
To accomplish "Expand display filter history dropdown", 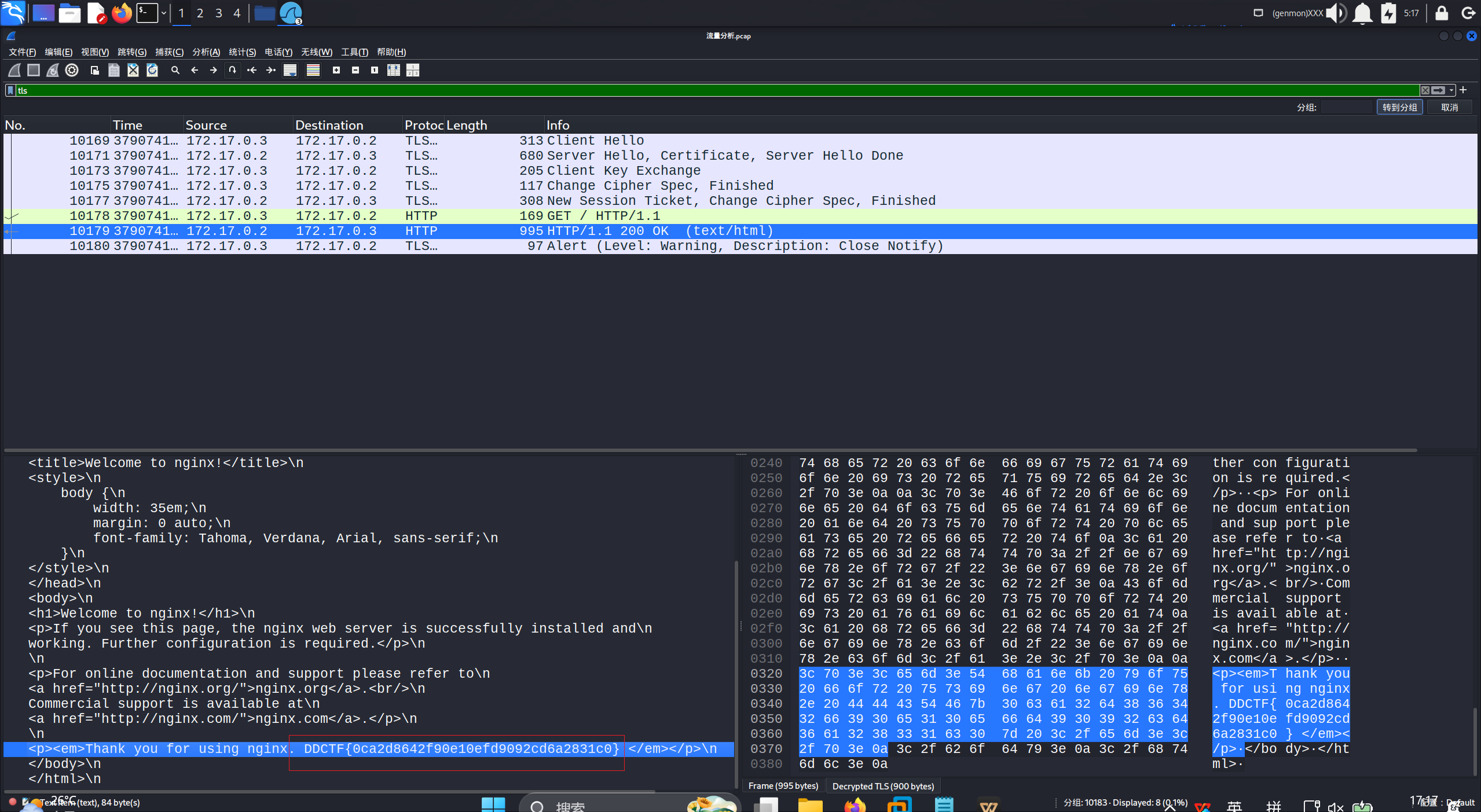I will pos(1451,90).
